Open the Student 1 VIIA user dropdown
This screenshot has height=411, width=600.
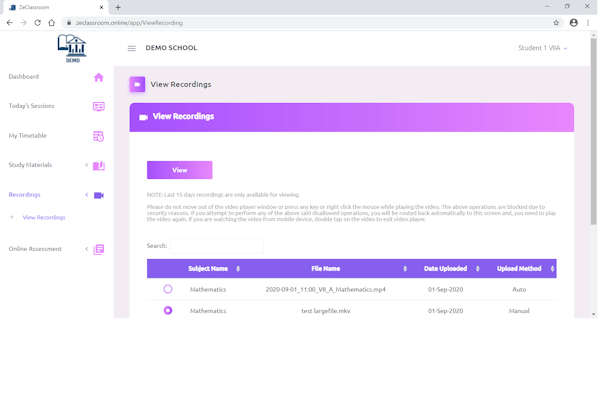pos(542,48)
